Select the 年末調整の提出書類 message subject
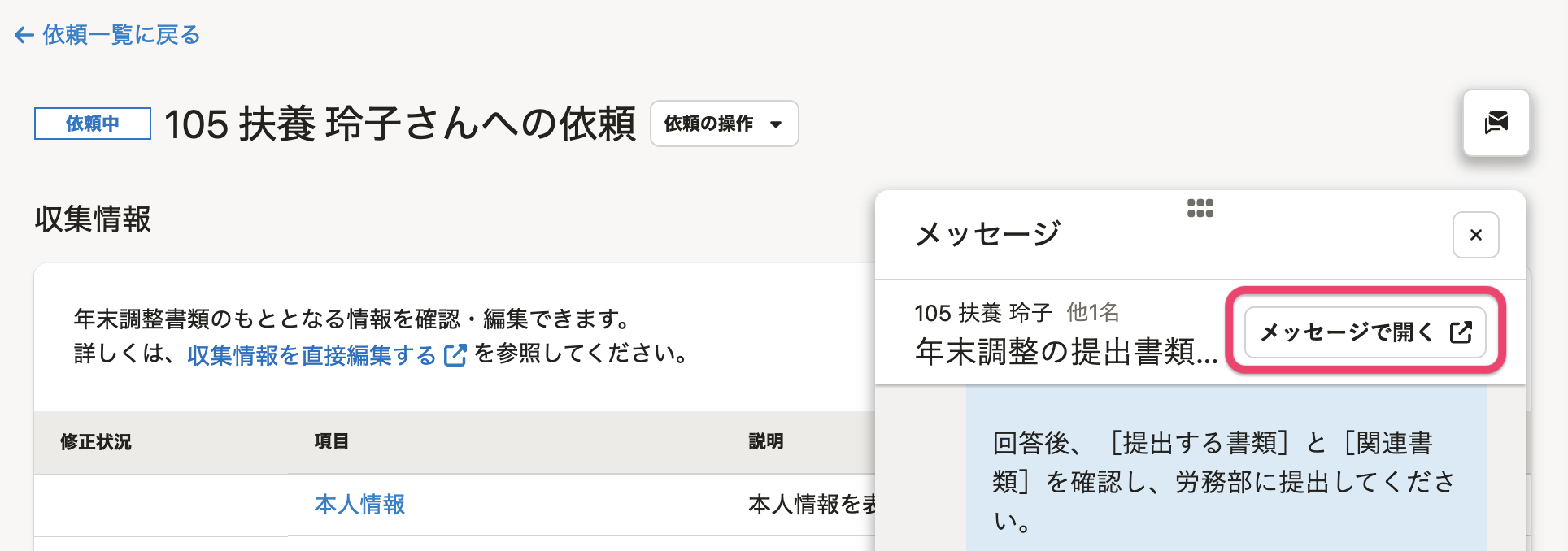The width and height of the screenshot is (1568, 551). (1065, 352)
